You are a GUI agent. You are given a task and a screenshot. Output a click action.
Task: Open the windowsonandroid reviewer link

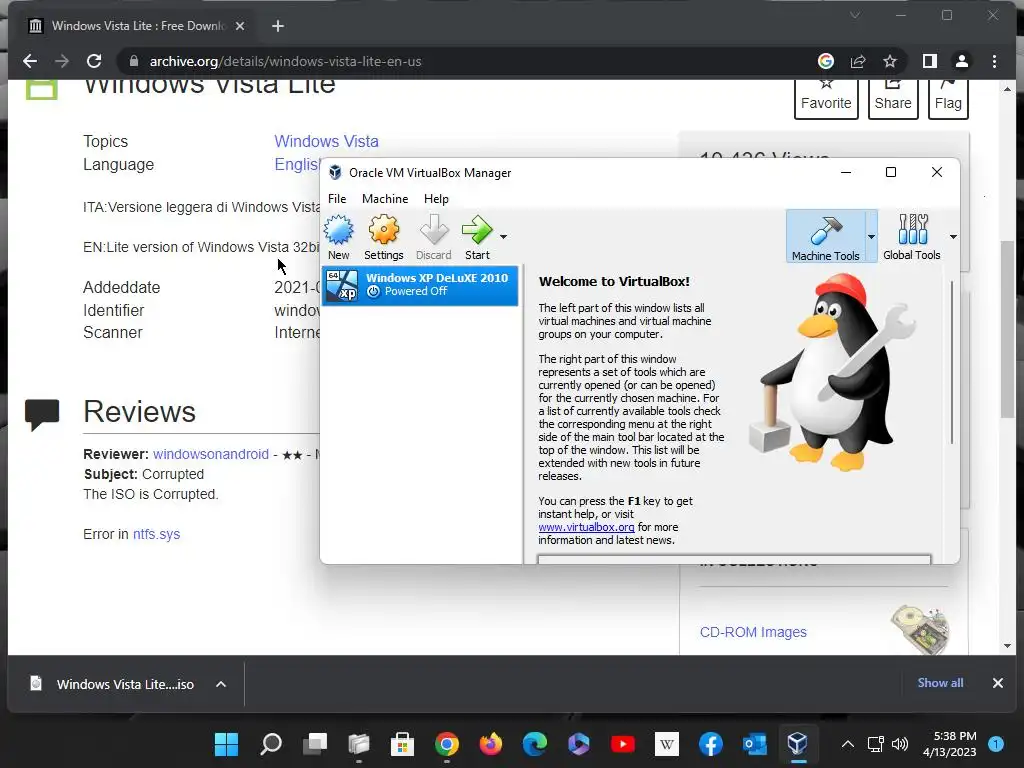pyautogui.click(x=211, y=454)
